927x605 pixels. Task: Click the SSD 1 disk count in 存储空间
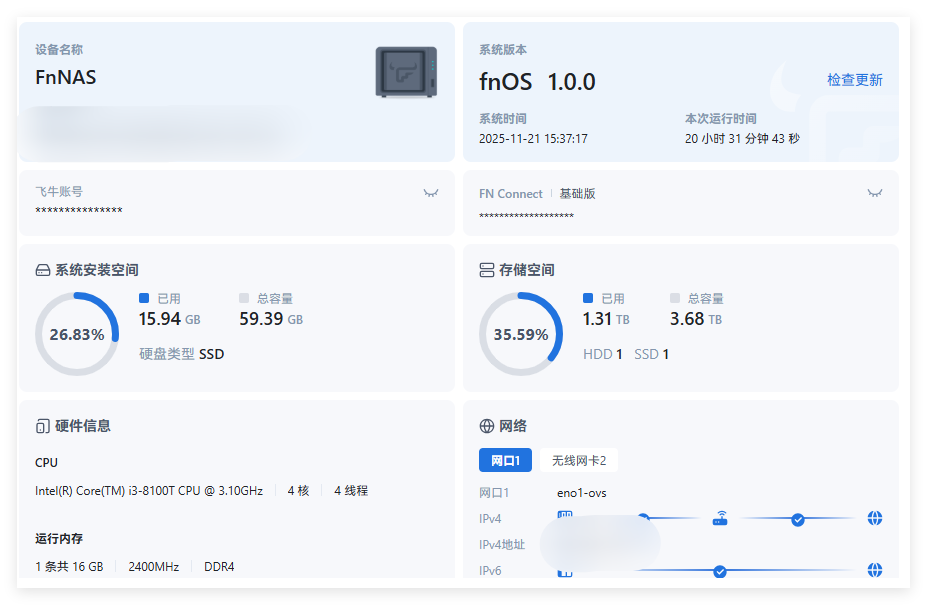[652, 354]
